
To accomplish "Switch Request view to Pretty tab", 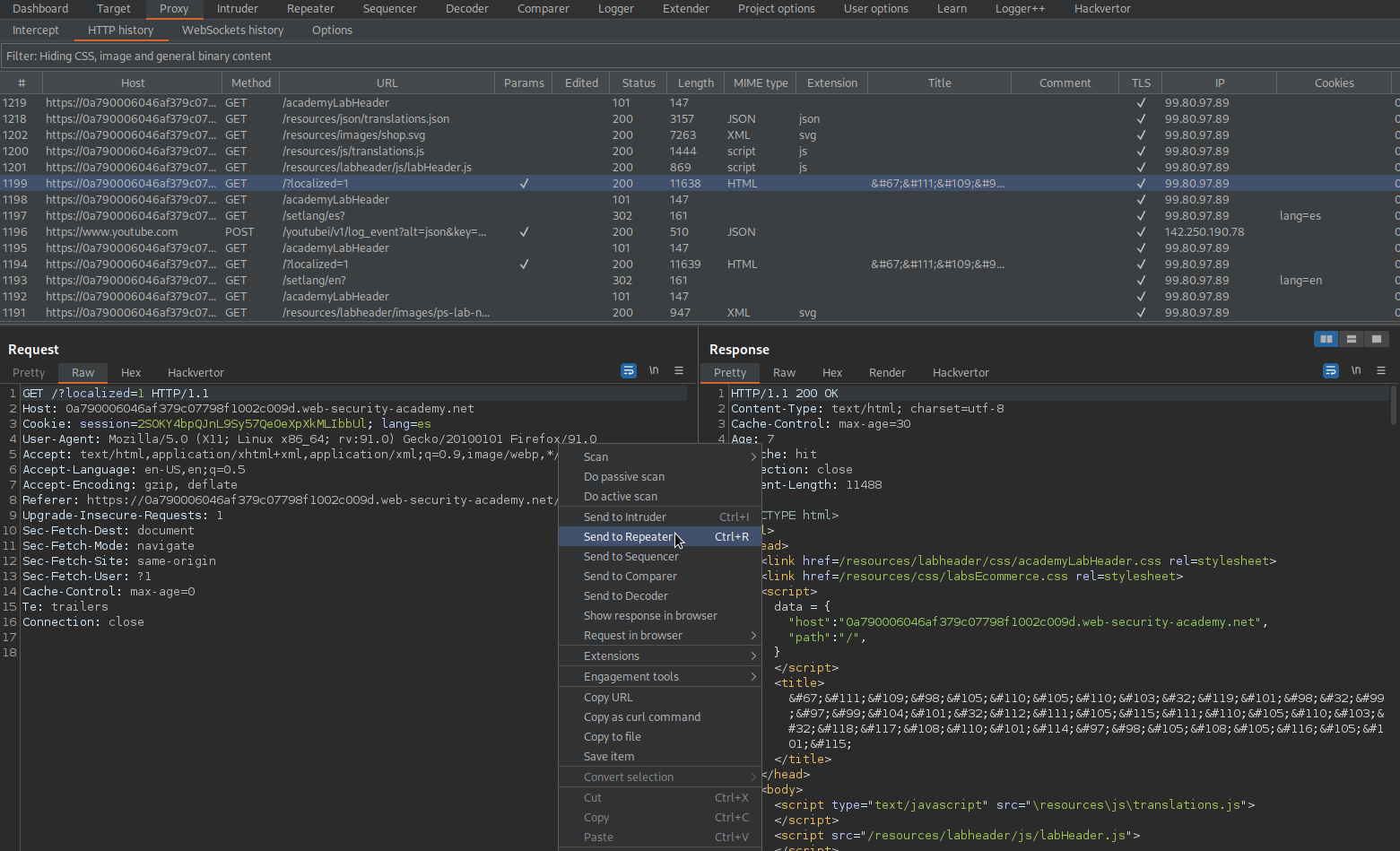I will (29, 373).
